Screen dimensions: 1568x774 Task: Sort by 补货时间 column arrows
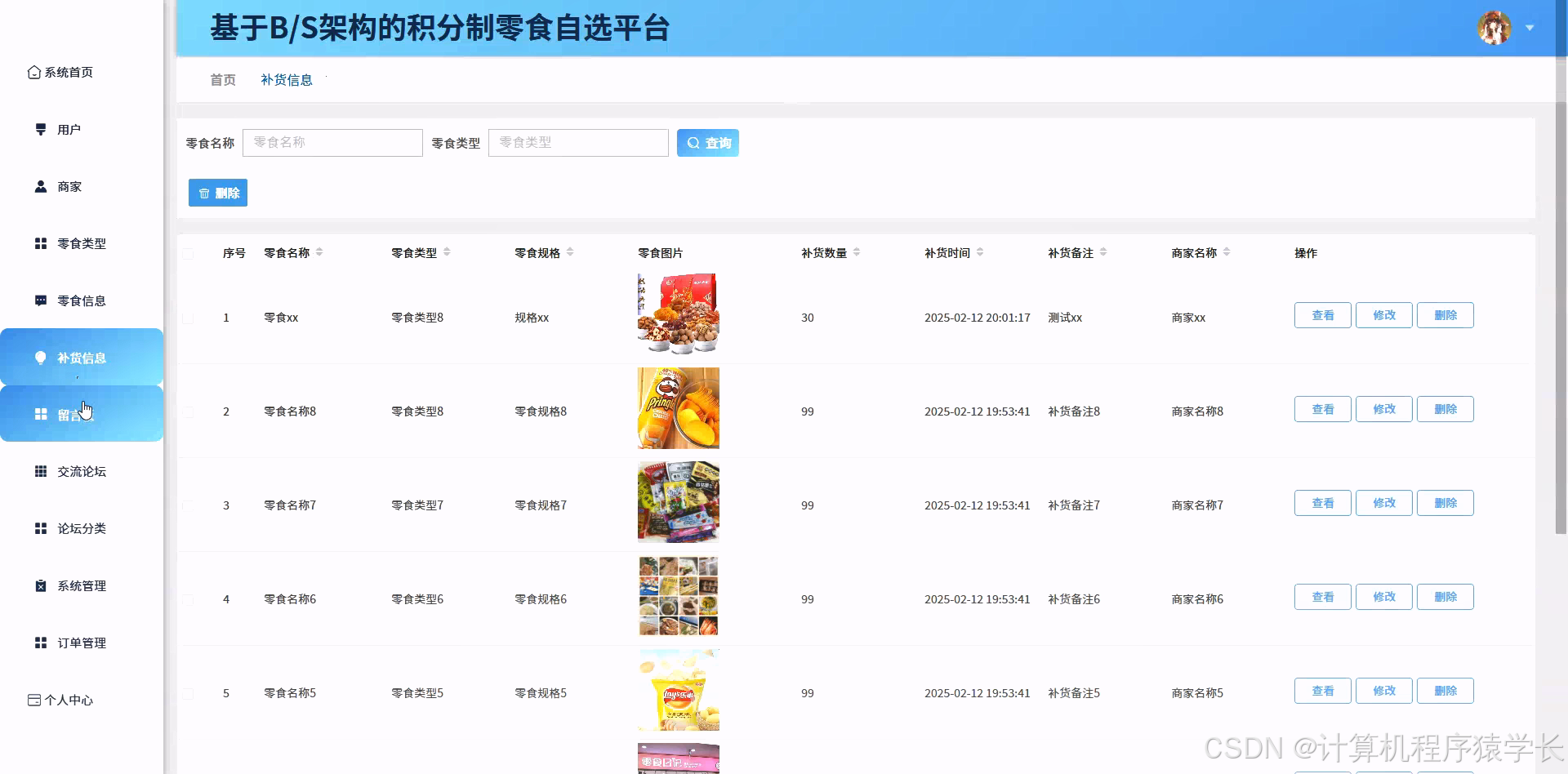[980, 252]
